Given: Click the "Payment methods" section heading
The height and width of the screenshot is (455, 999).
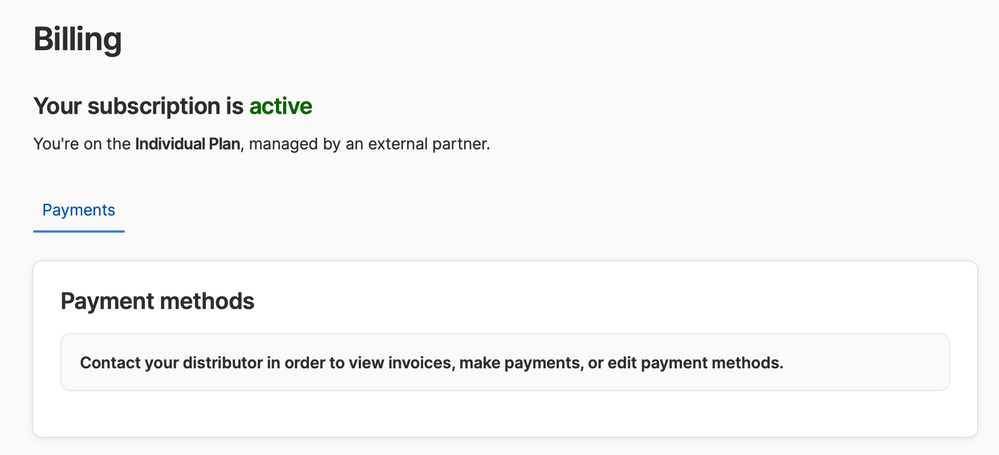Looking at the screenshot, I should point(157,301).
